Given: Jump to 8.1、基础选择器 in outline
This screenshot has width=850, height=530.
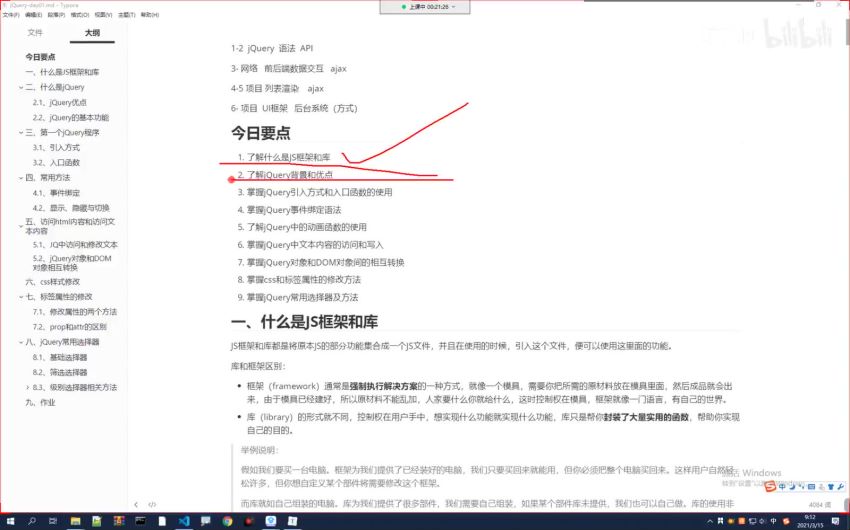Looking at the screenshot, I should [60, 358].
